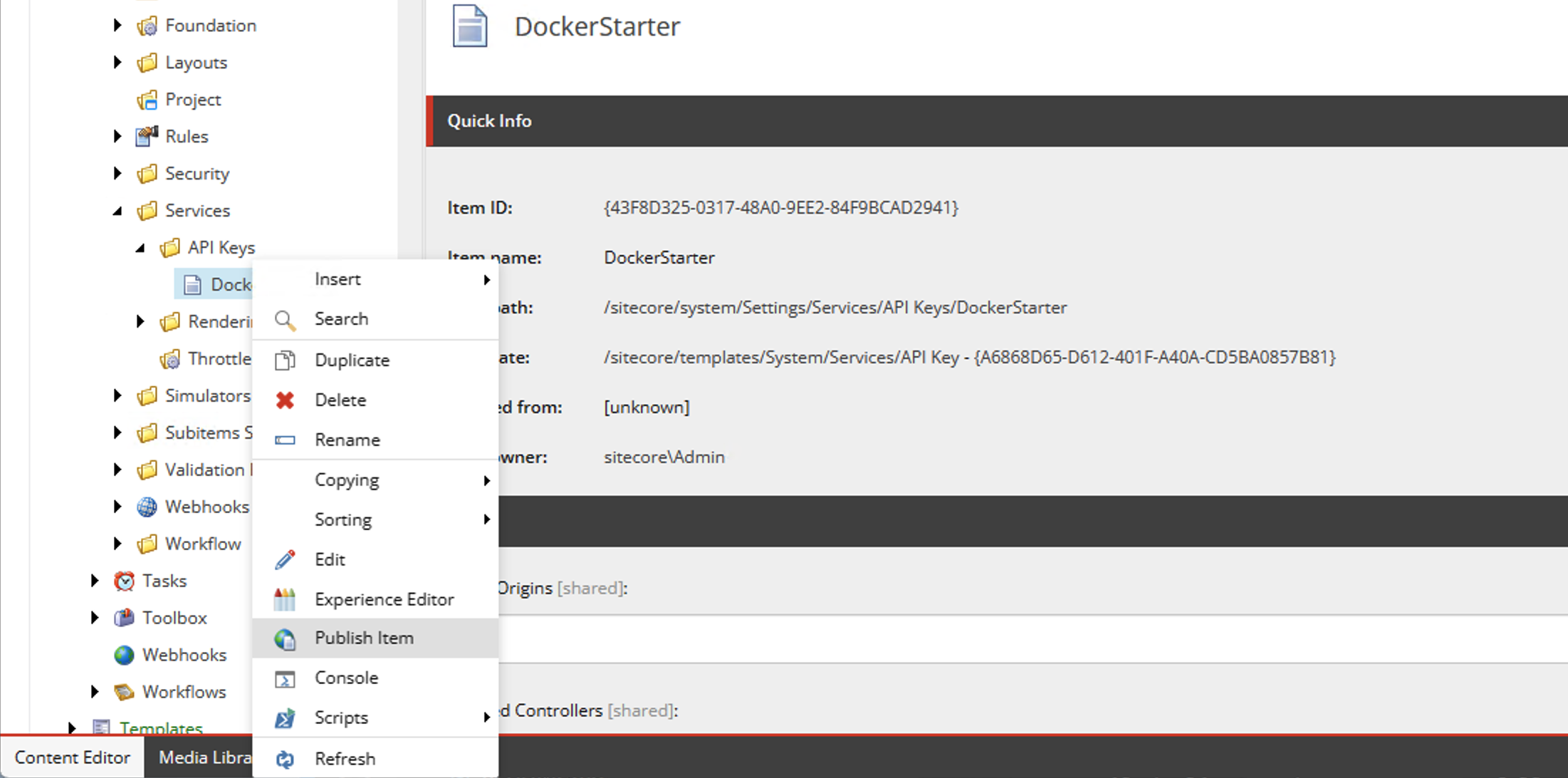1568x778 pixels.
Task: Click the Console window icon
Action: click(x=285, y=680)
